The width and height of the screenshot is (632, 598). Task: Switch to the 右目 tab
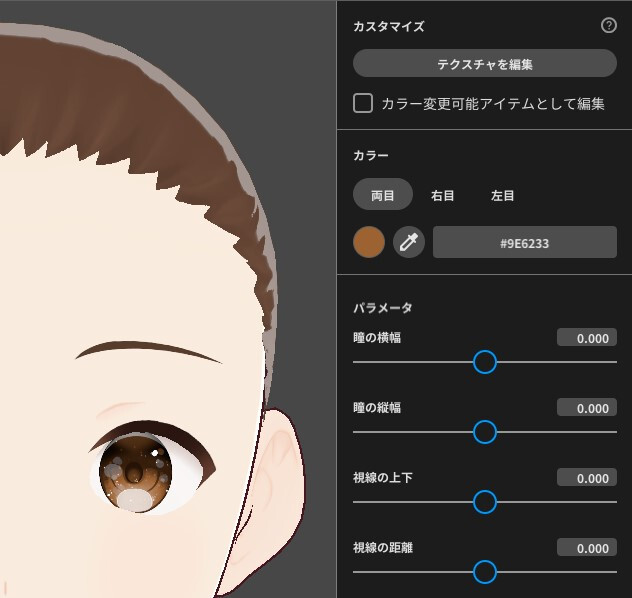pyautogui.click(x=443, y=195)
